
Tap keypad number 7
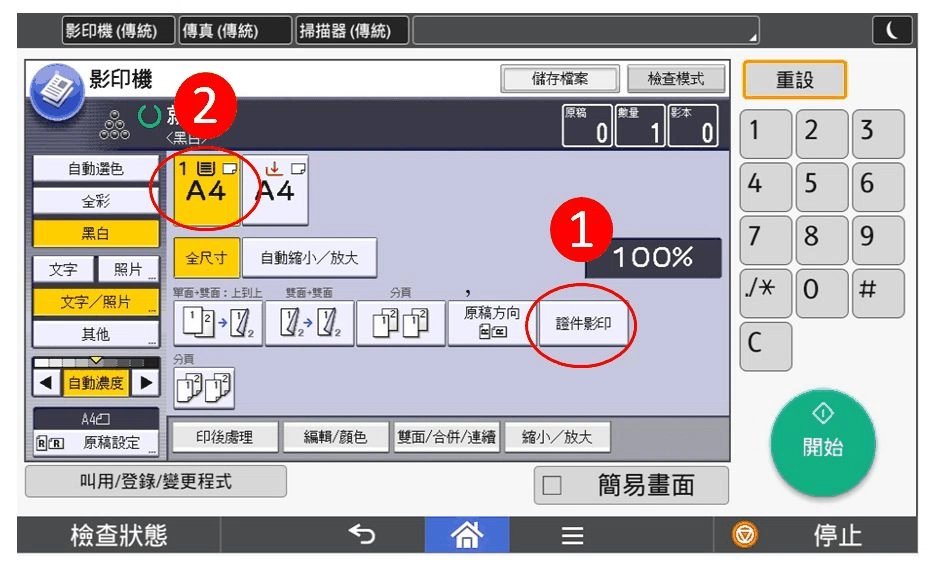(x=766, y=239)
